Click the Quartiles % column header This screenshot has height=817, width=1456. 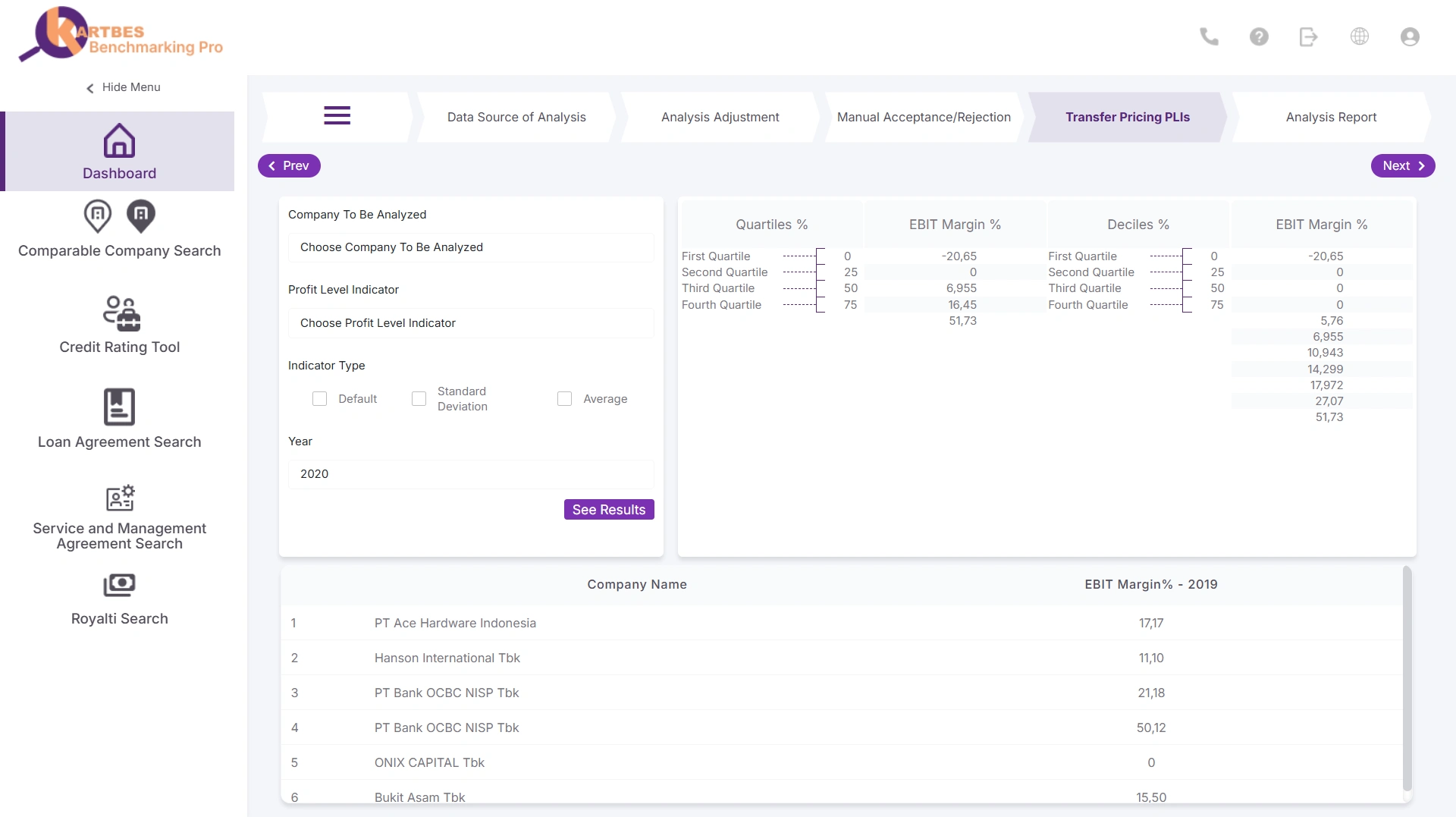(x=771, y=225)
